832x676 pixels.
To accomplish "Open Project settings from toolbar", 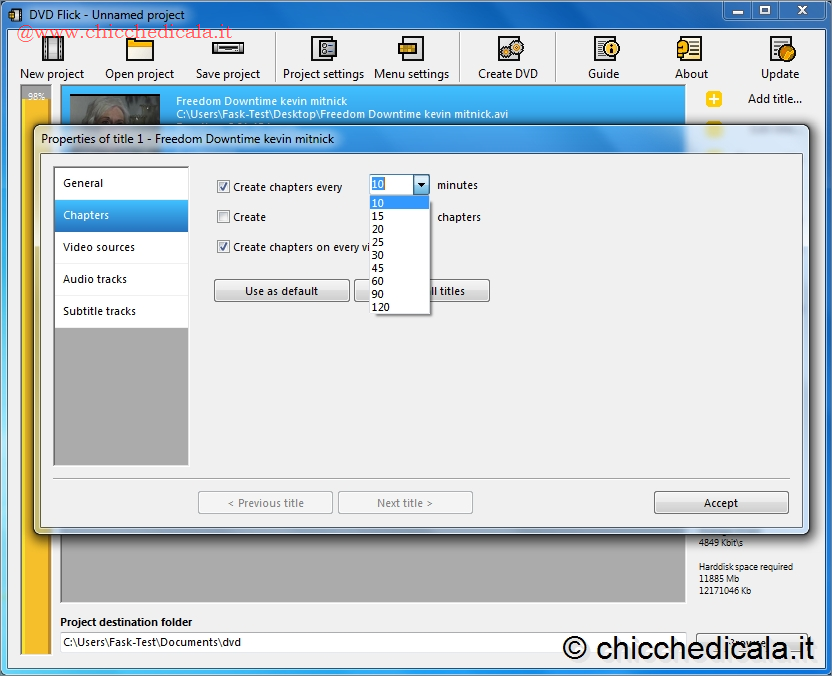I will (323, 50).
